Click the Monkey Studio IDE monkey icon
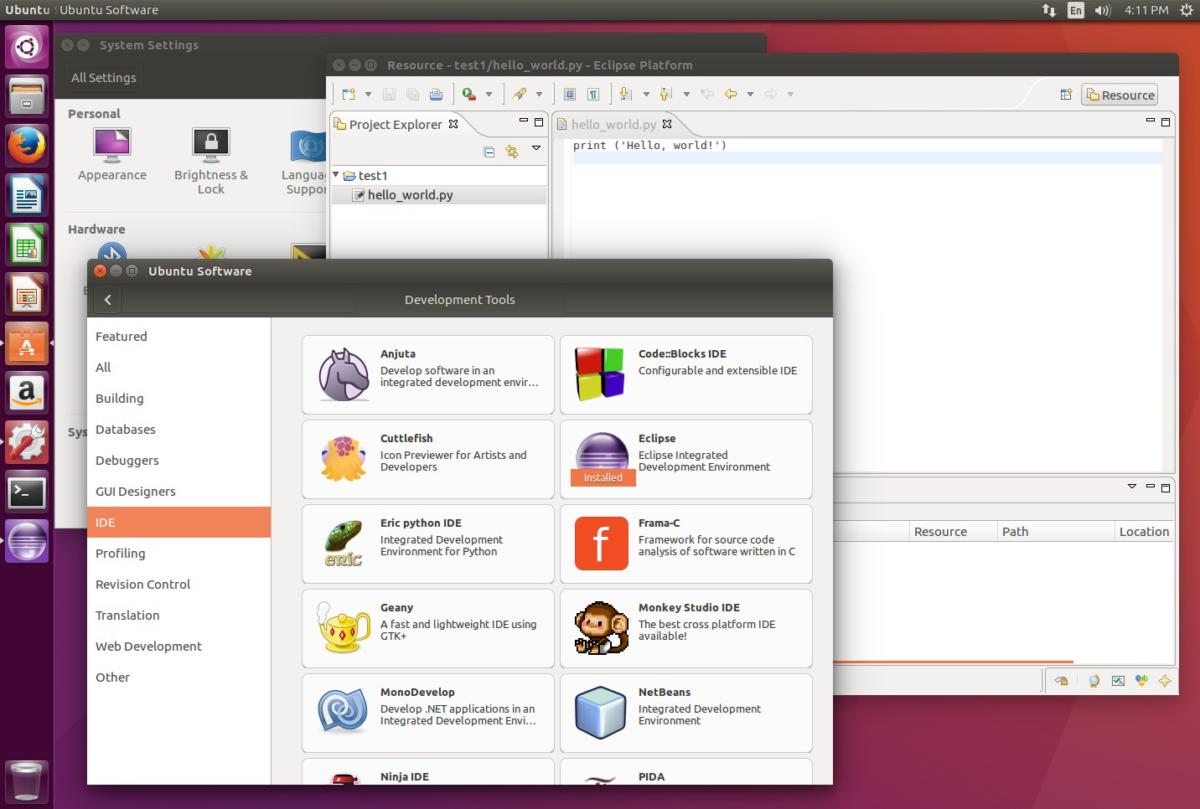Screen dimensions: 1200x809 point(602,628)
